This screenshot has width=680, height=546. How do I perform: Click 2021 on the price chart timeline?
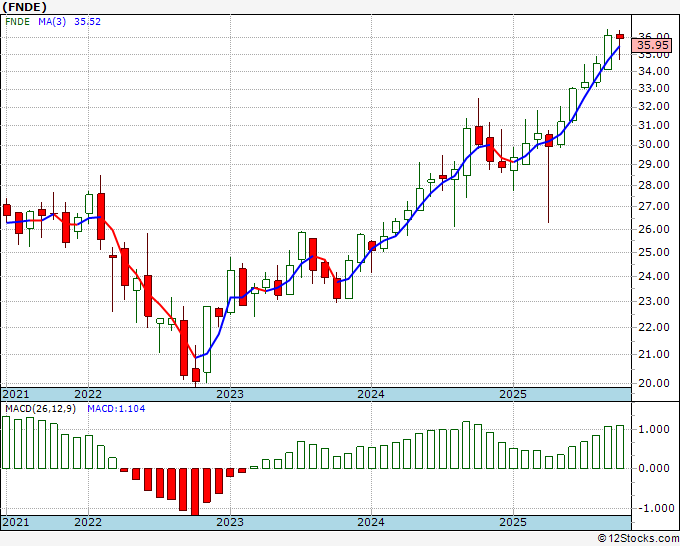(x=16, y=394)
